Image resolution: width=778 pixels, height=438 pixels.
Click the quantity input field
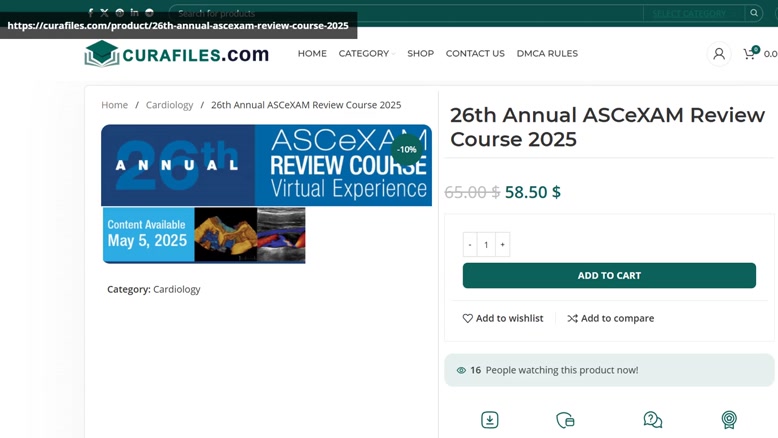[x=486, y=245]
